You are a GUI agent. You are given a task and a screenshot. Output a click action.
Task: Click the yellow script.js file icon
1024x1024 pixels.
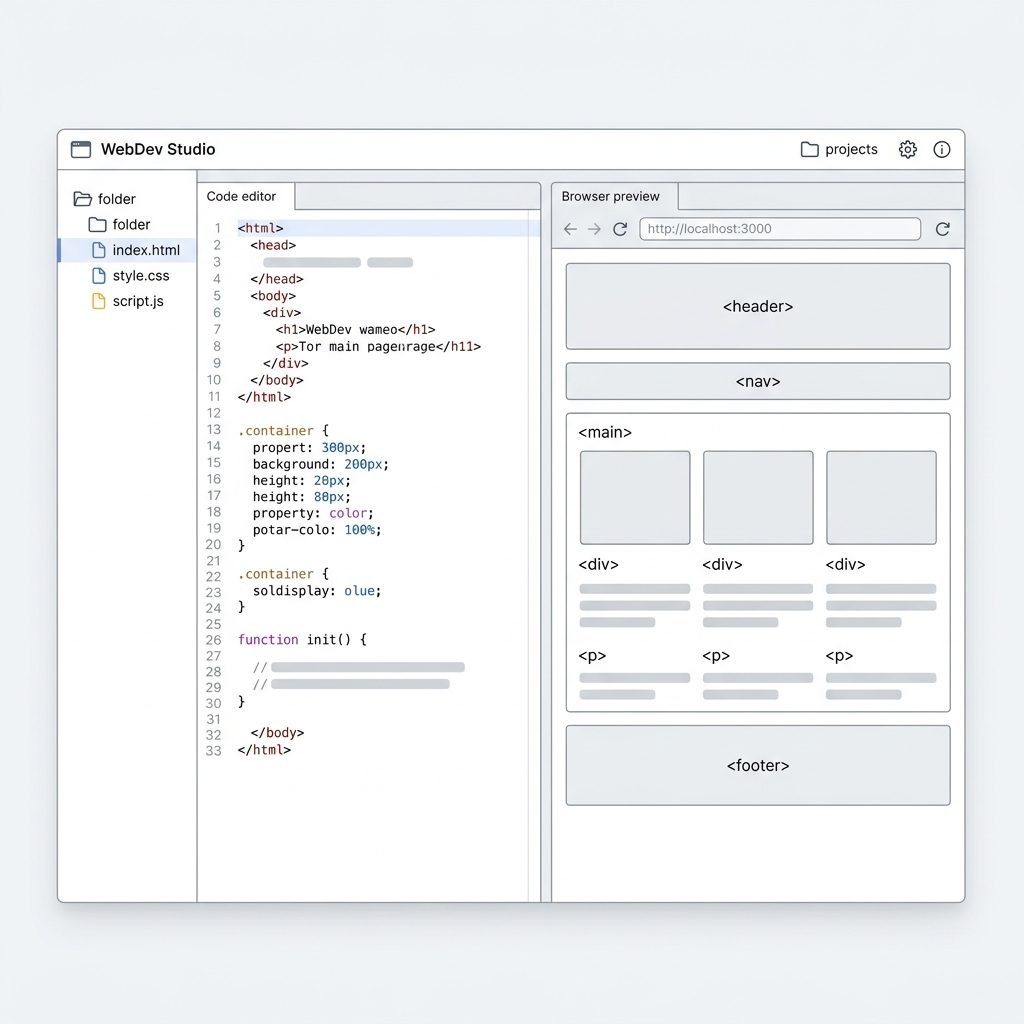tap(99, 301)
